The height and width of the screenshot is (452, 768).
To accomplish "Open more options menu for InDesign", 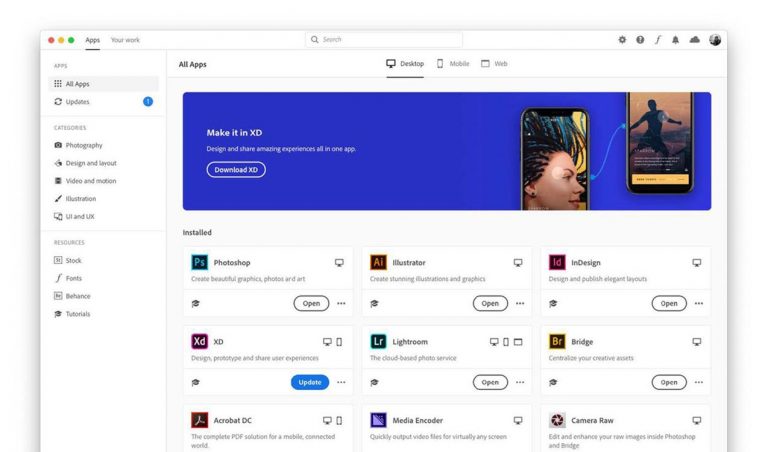I will click(699, 304).
